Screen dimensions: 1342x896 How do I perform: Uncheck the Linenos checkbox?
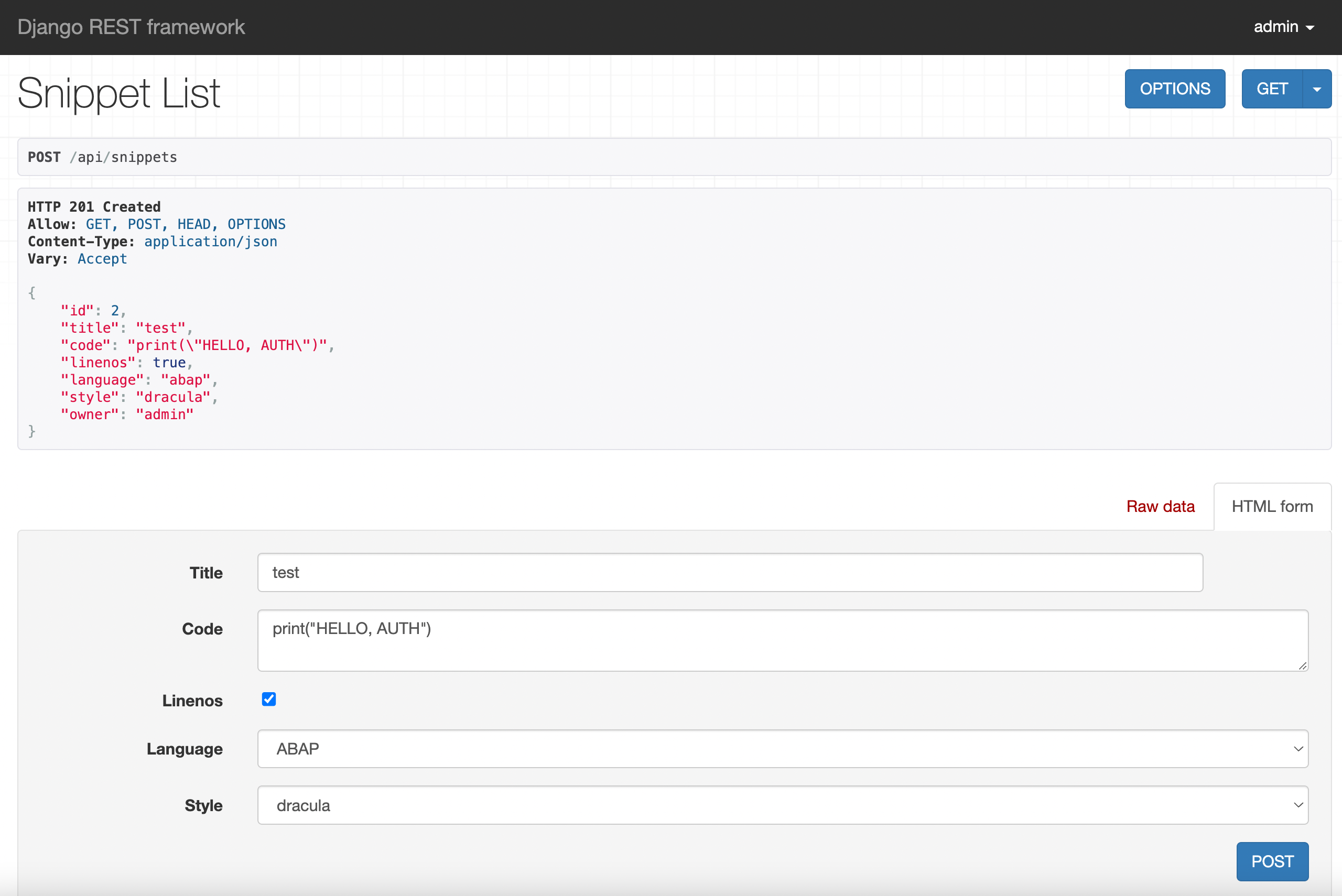268,700
